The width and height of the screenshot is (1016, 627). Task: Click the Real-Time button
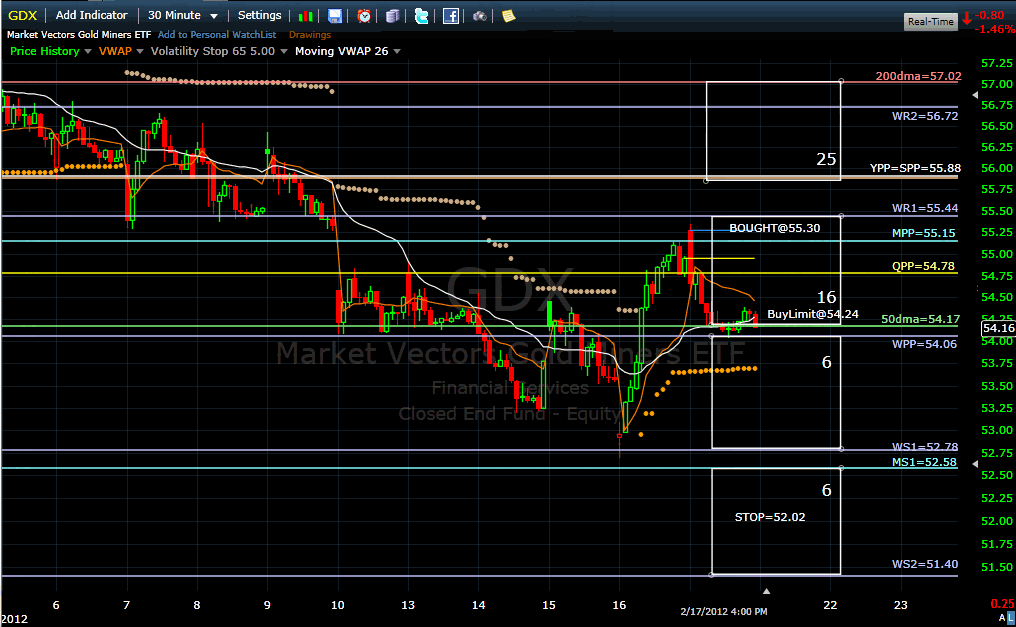point(930,21)
